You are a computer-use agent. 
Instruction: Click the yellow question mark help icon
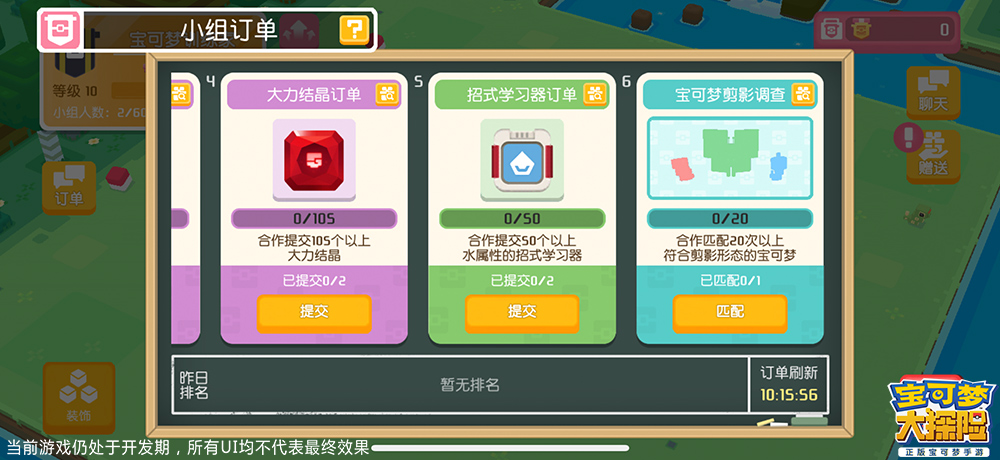[354, 29]
